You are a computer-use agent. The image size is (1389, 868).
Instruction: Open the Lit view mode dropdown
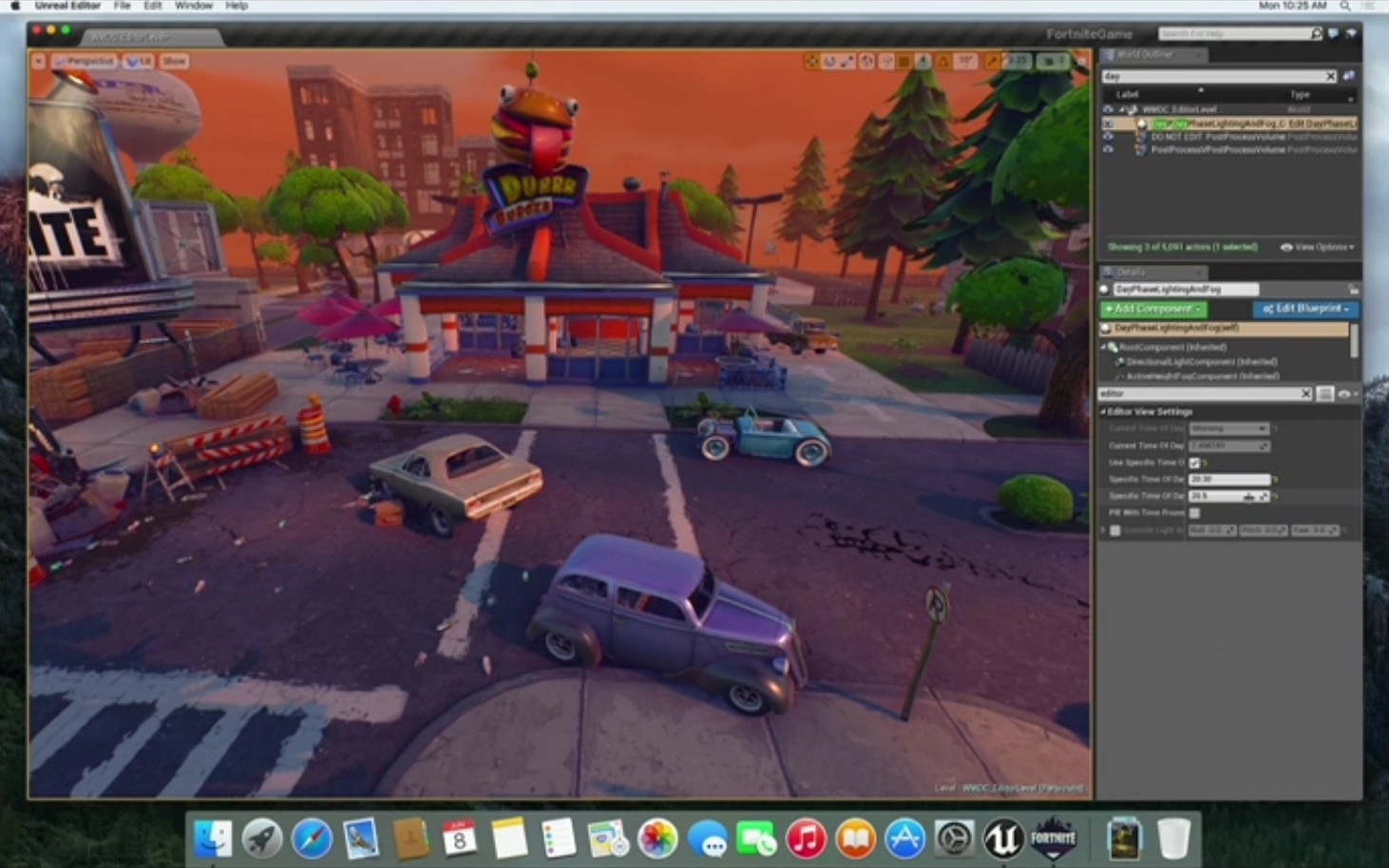point(139,61)
